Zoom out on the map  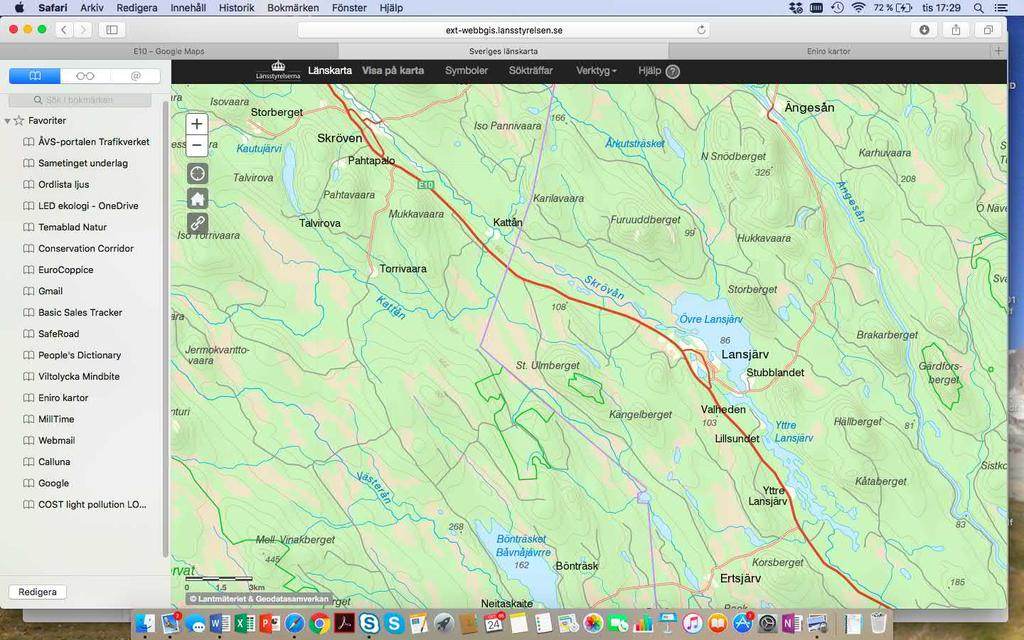coord(197,145)
